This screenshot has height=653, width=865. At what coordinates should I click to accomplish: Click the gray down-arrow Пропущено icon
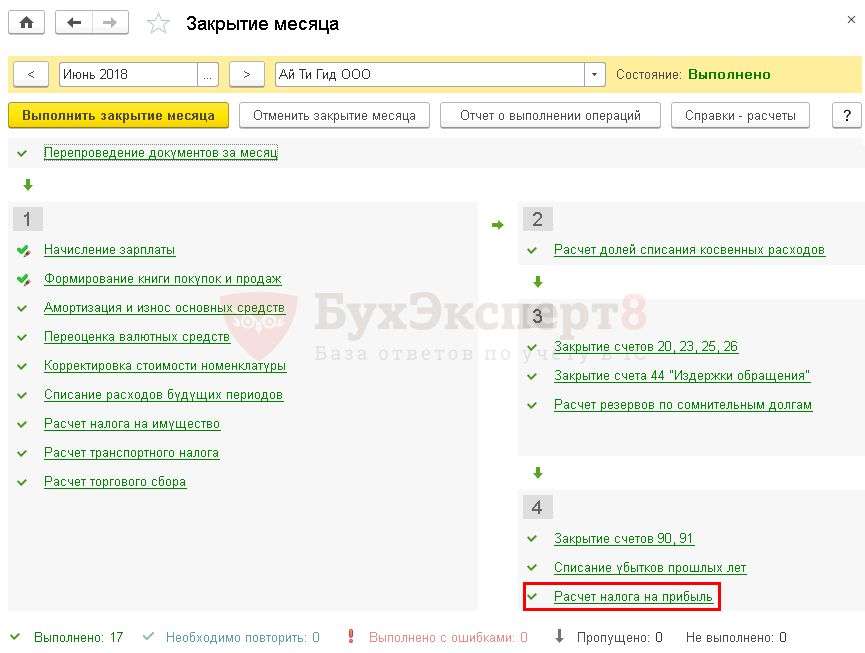559,636
